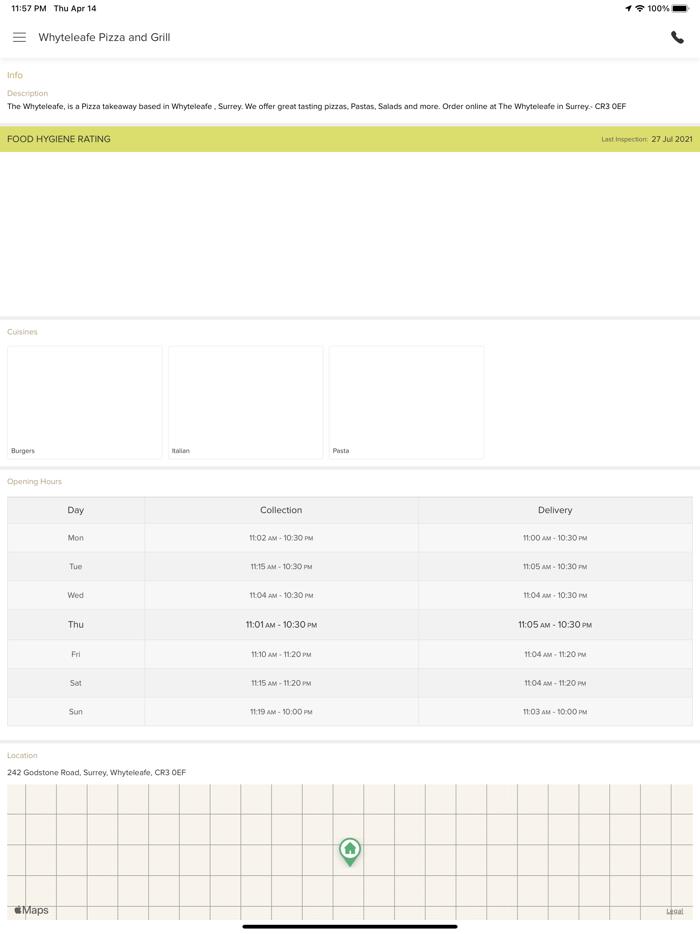This screenshot has height=934, width=700.
Task: Open the Apple Maps logo
Action: click(32, 910)
